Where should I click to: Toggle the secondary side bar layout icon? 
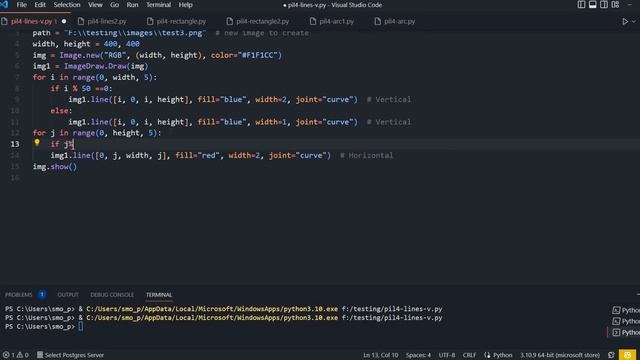(604, 4)
